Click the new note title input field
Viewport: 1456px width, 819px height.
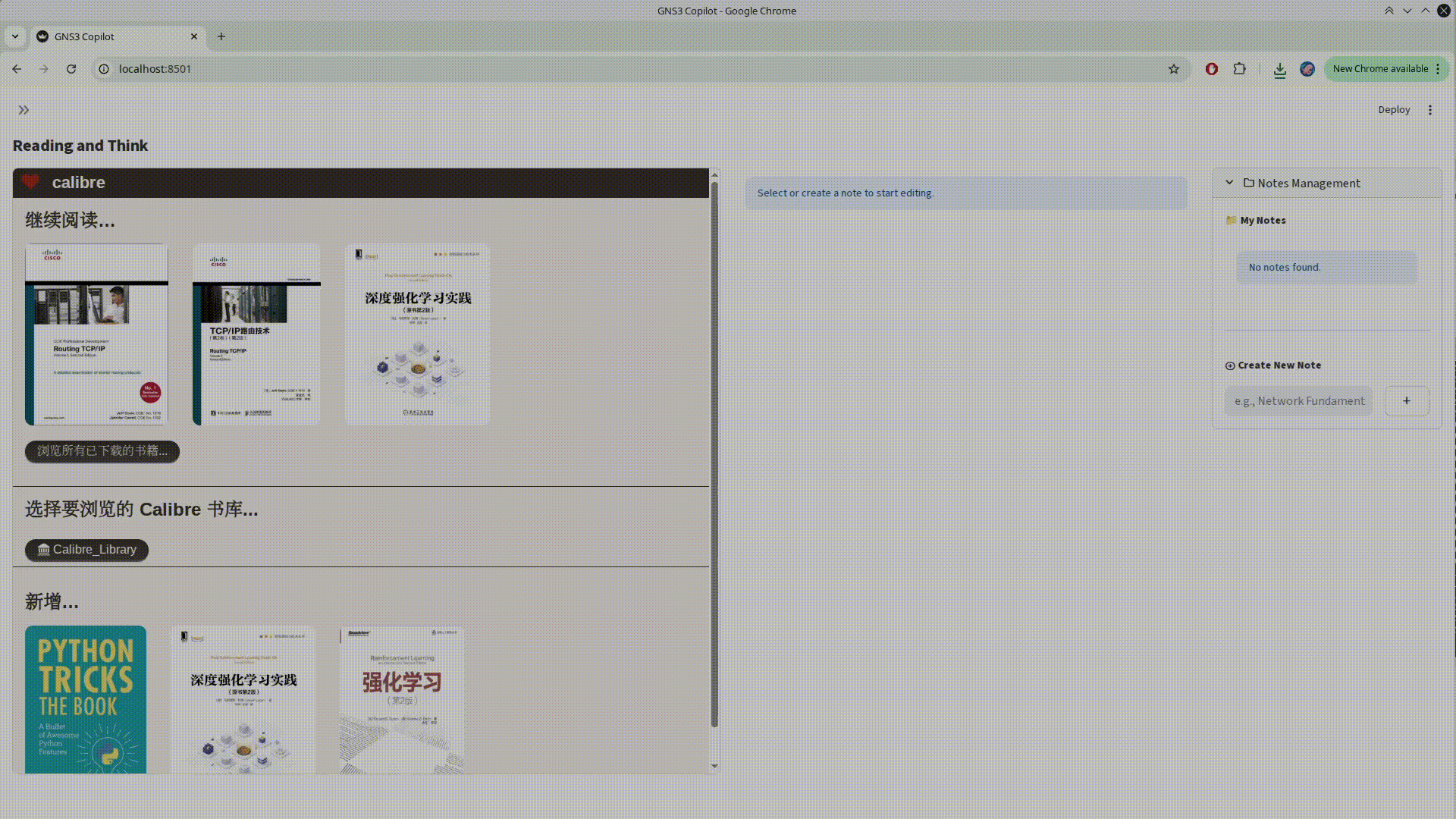(1298, 400)
